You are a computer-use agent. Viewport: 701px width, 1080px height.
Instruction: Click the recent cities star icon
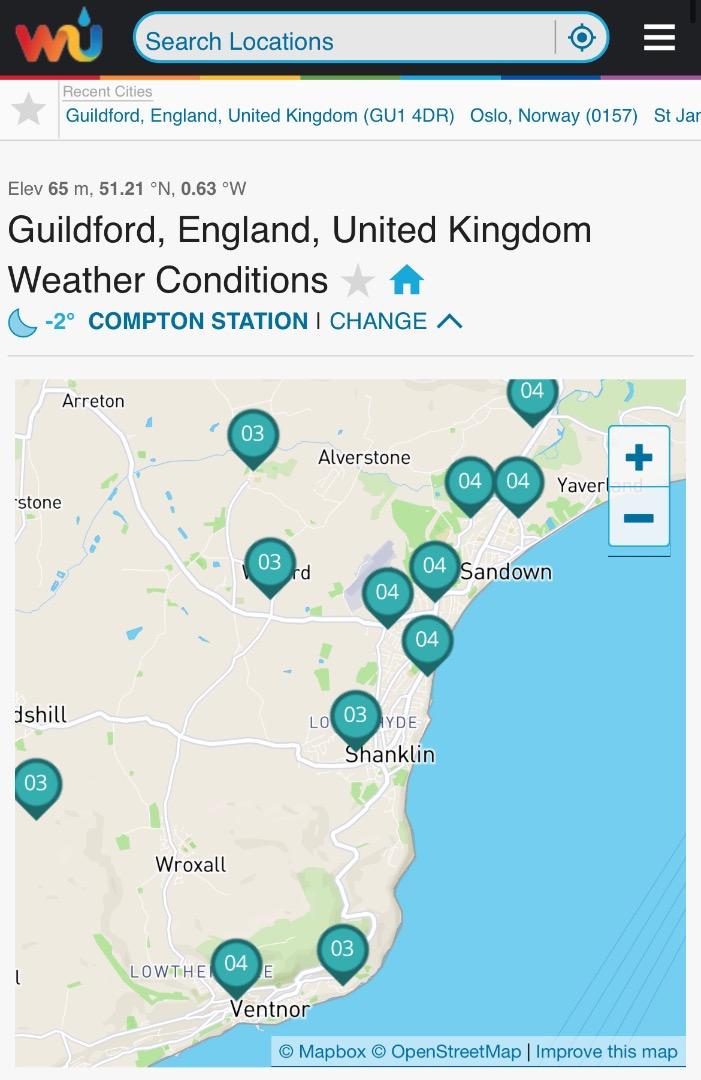[29, 108]
